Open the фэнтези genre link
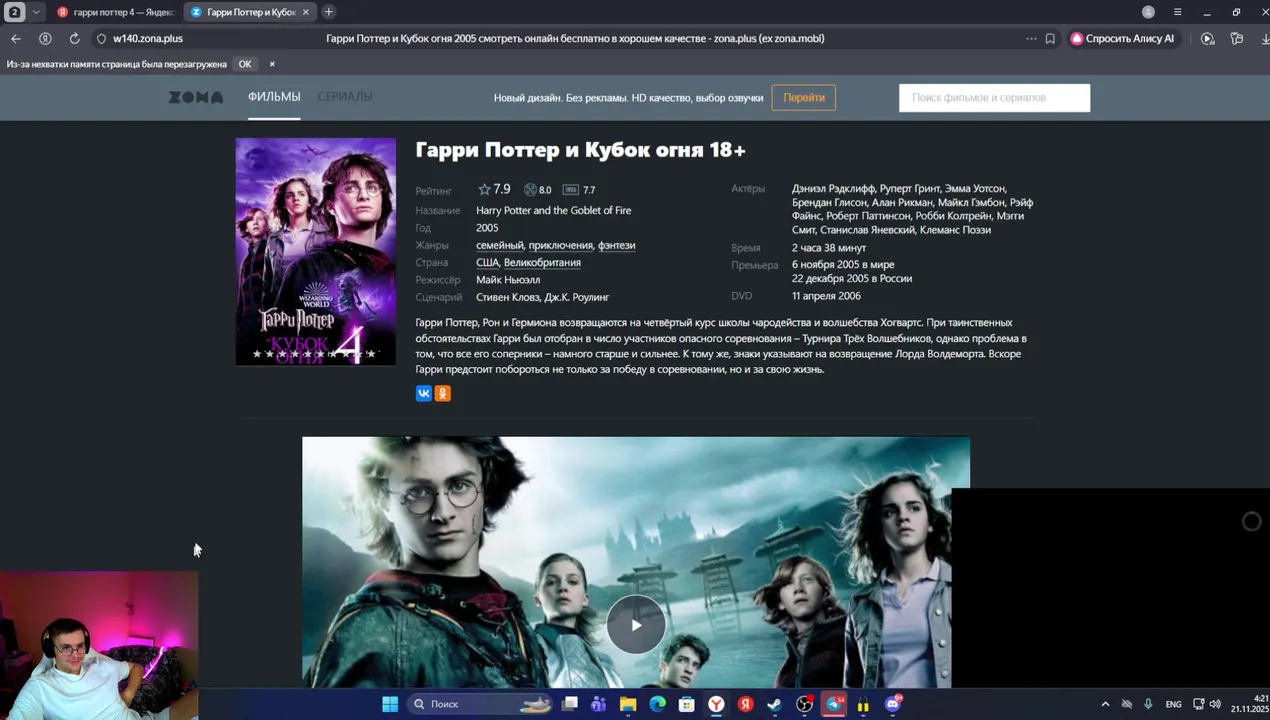The image size is (1270, 720). click(617, 245)
